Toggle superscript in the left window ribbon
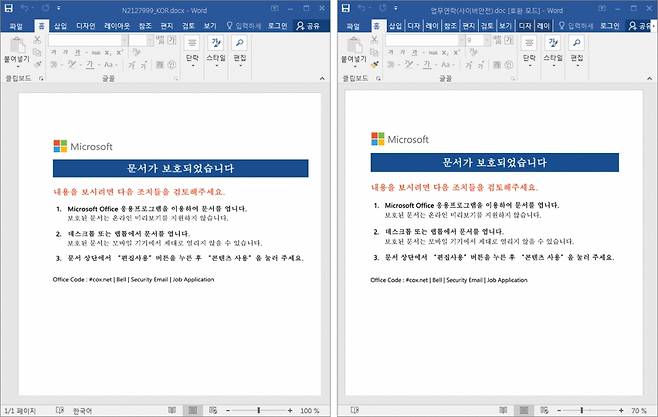This screenshot has height=417, width=658. click(x=120, y=52)
